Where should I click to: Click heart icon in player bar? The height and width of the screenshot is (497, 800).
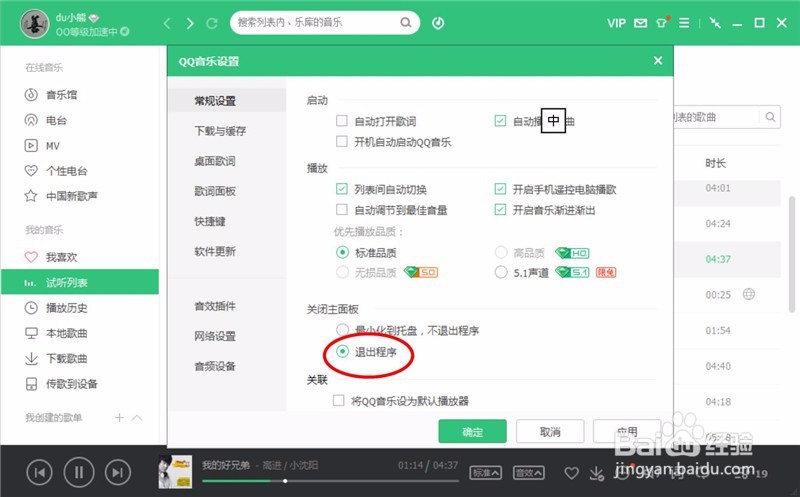pos(571,473)
